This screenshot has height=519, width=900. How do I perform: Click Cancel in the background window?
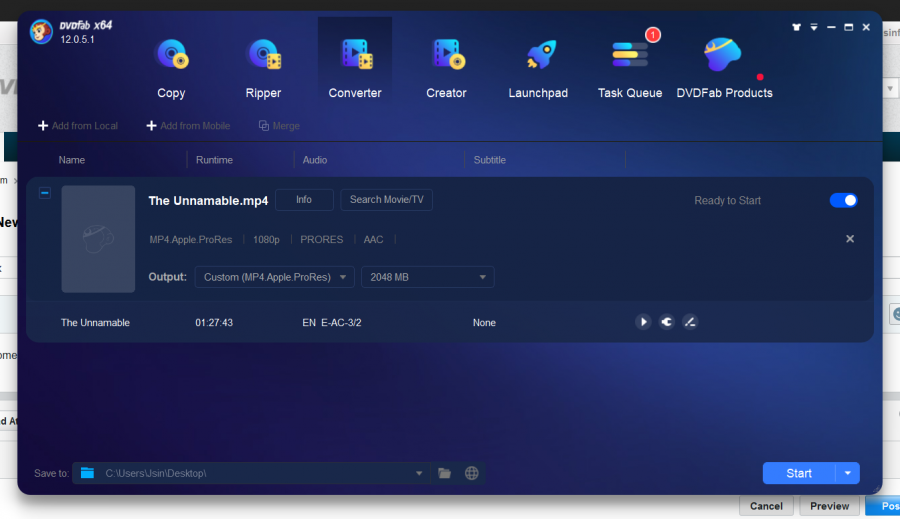pyautogui.click(x=766, y=506)
